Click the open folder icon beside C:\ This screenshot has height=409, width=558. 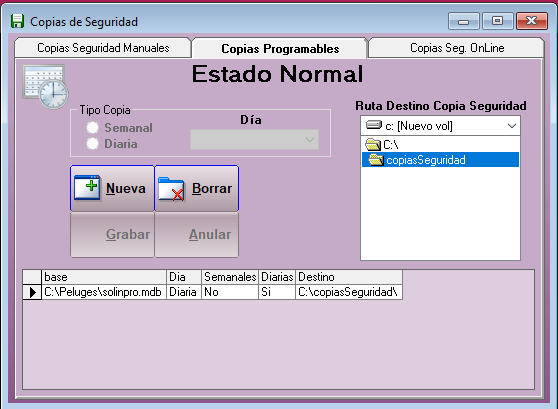coord(373,145)
